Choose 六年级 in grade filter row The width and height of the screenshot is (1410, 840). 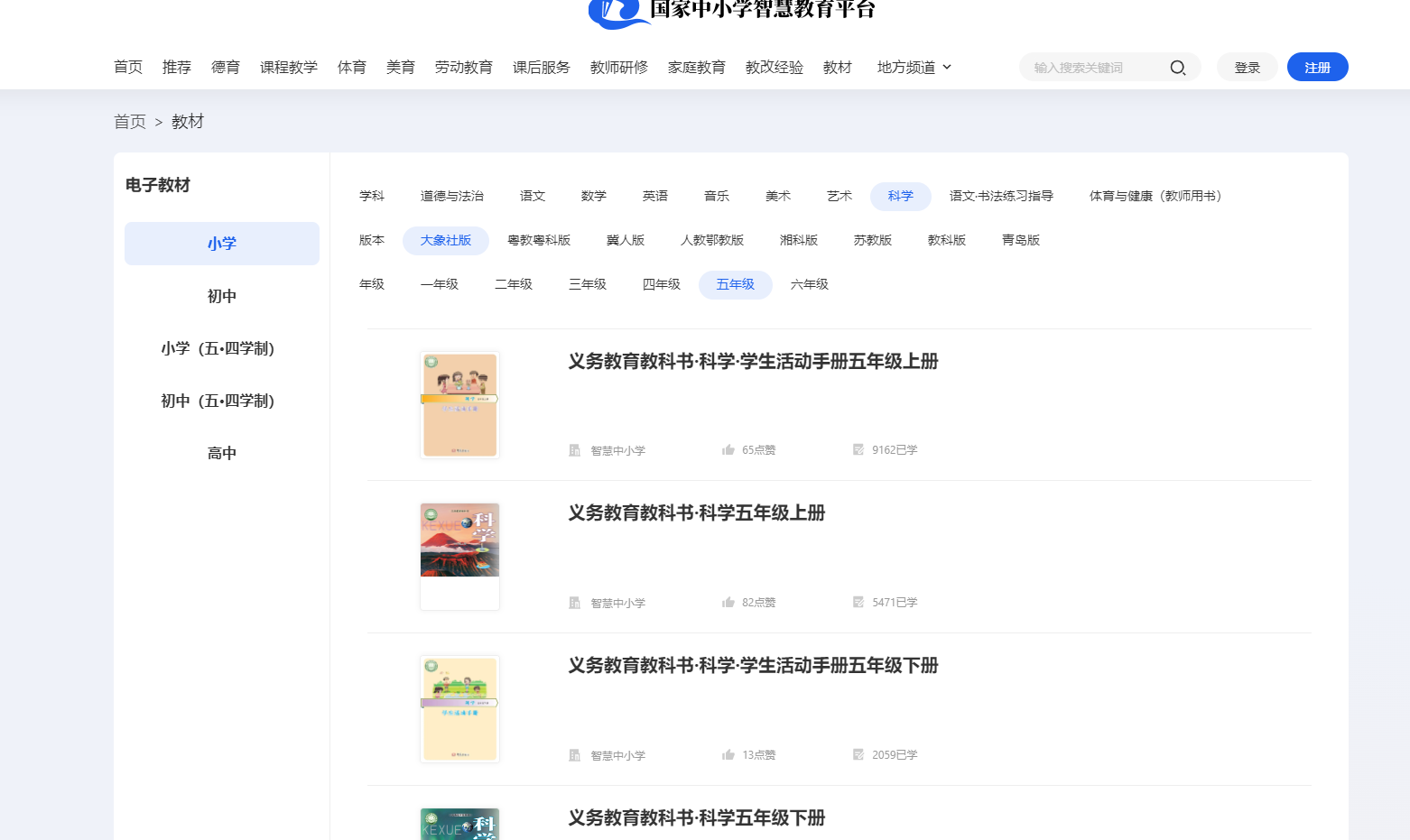coord(810,284)
